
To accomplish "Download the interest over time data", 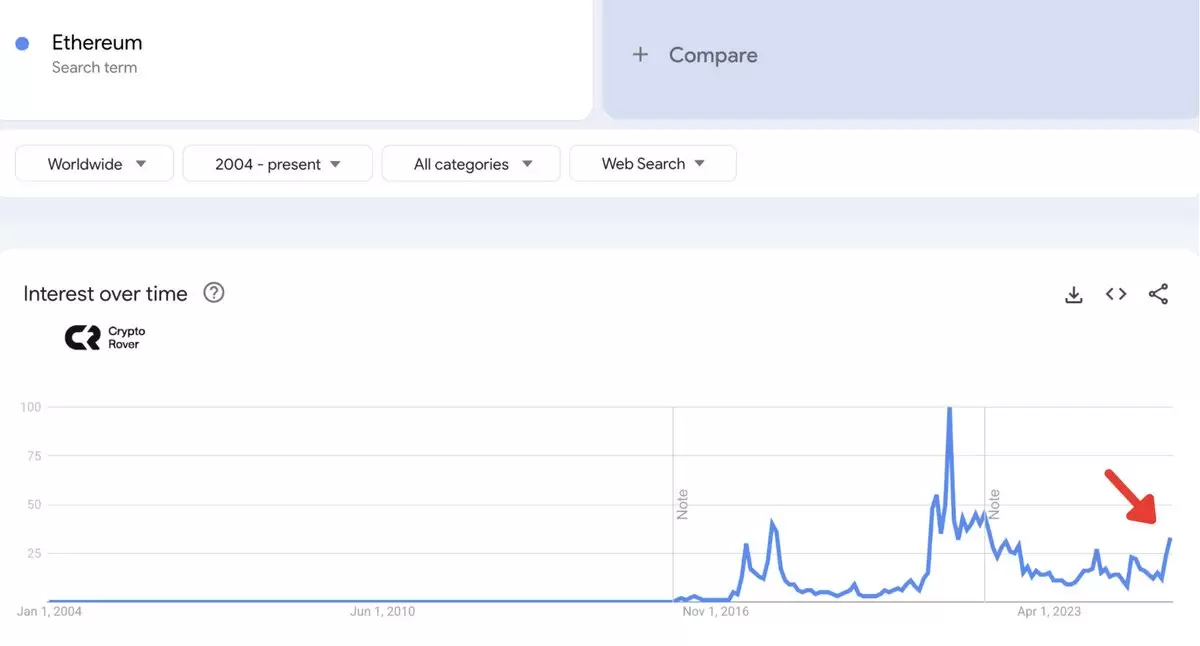I will click(x=1074, y=294).
